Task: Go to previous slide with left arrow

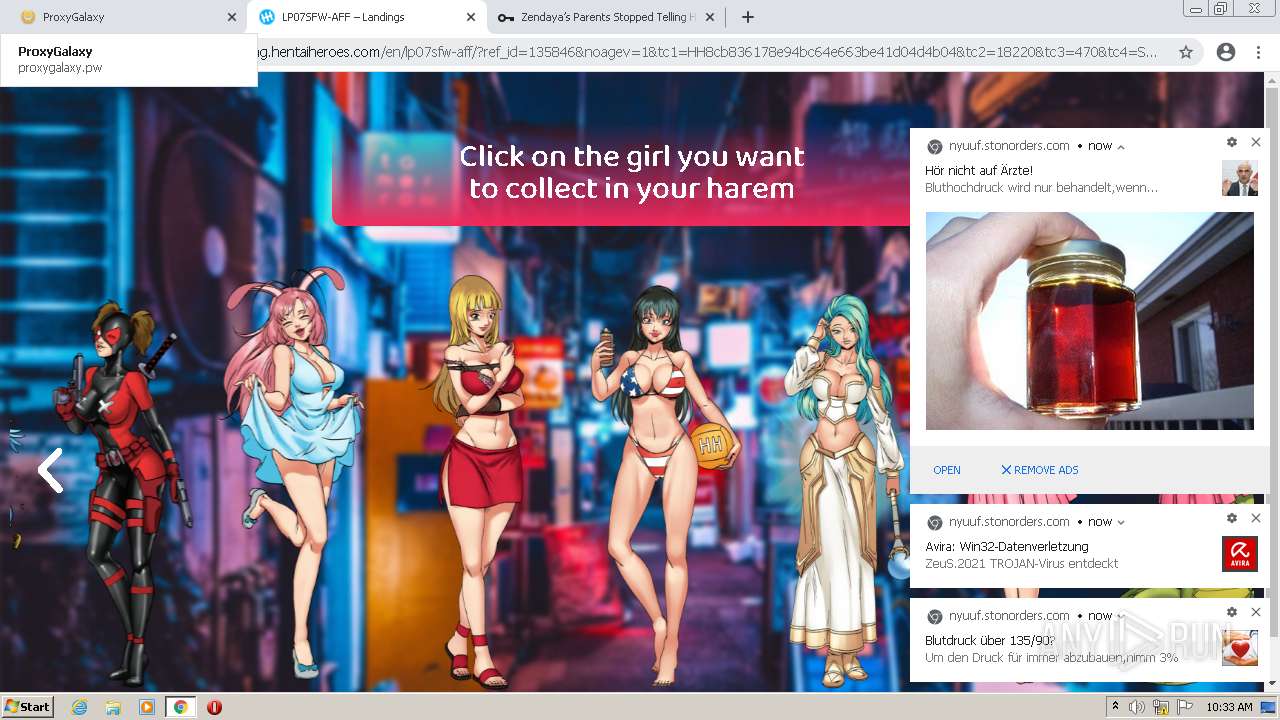Action: pos(50,470)
